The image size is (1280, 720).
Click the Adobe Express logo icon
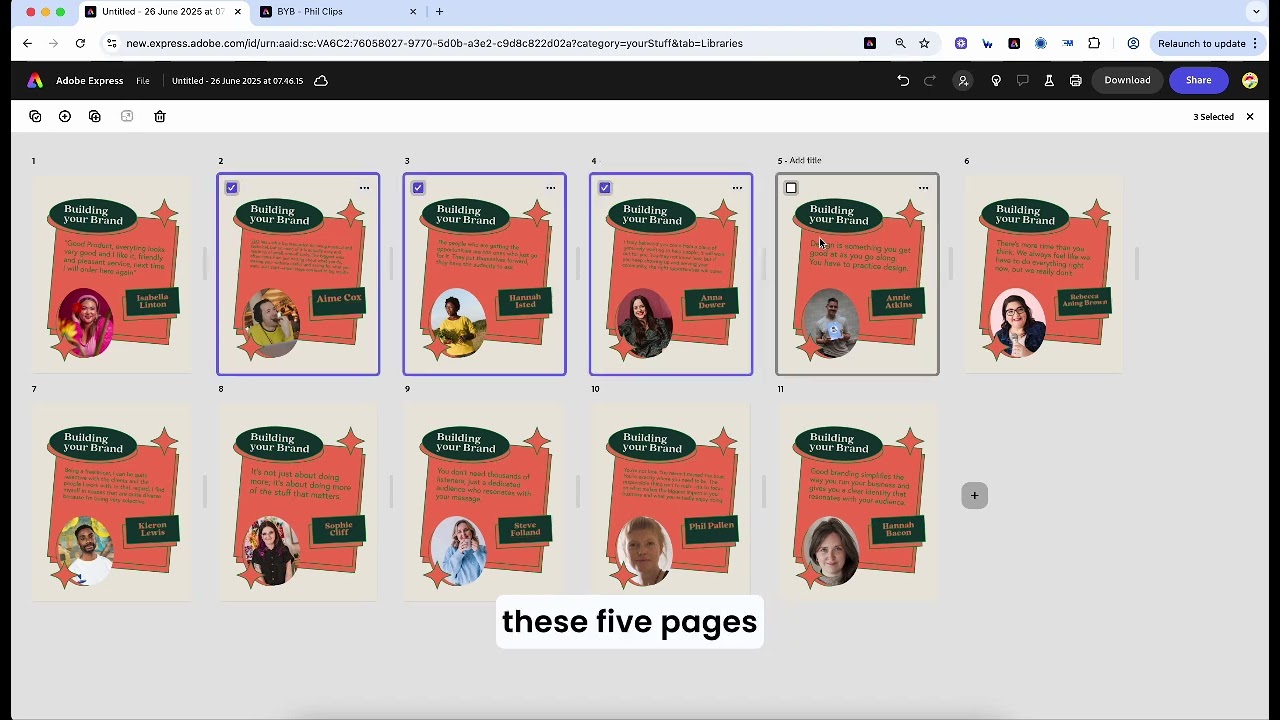coord(35,81)
